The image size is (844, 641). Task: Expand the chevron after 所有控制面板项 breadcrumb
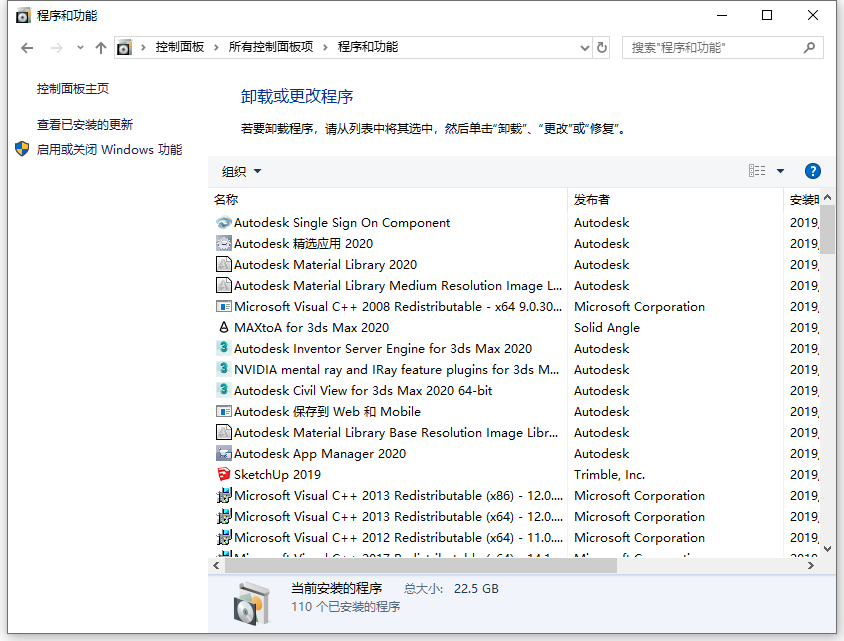point(325,47)
